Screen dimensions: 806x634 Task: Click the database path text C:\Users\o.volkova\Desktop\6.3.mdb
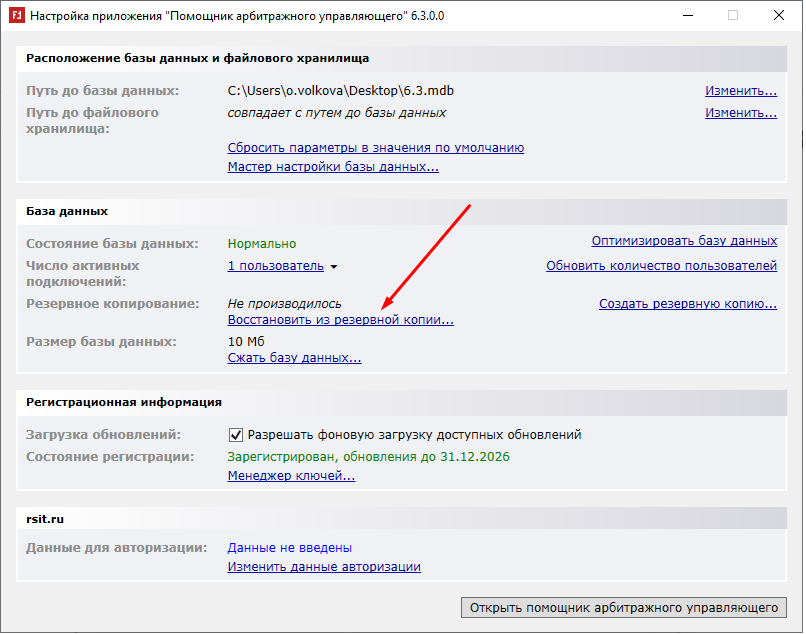click(x=341, y=91)
